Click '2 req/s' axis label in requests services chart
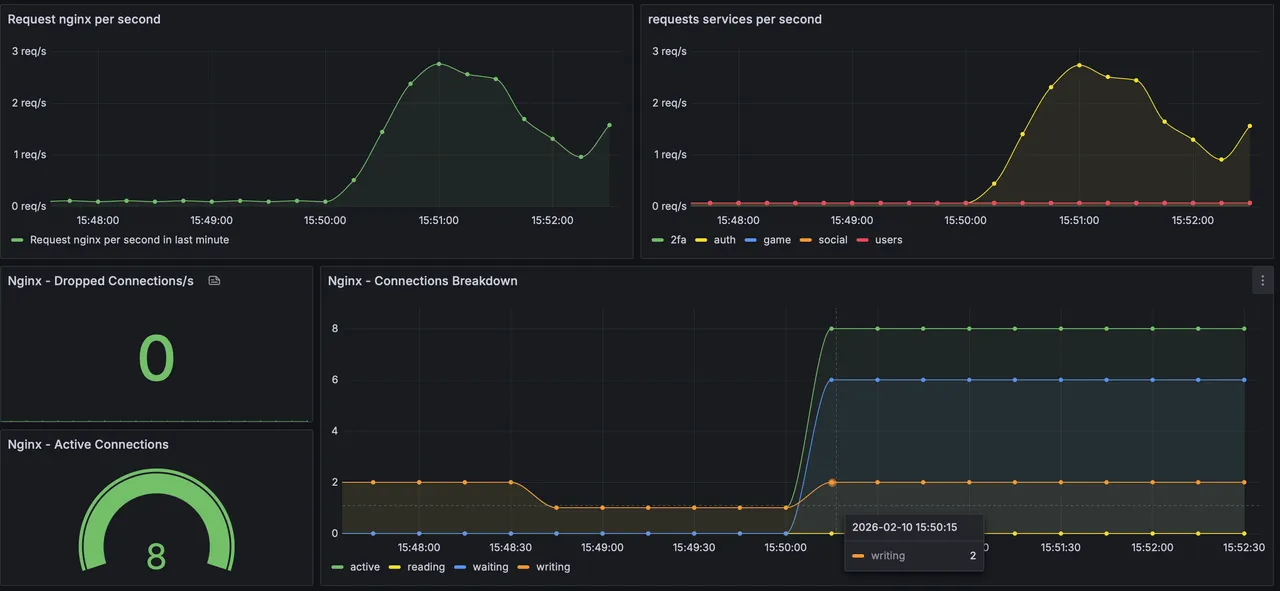The width and height of the screenshot is (1280, 591). [x=669, y=103]
